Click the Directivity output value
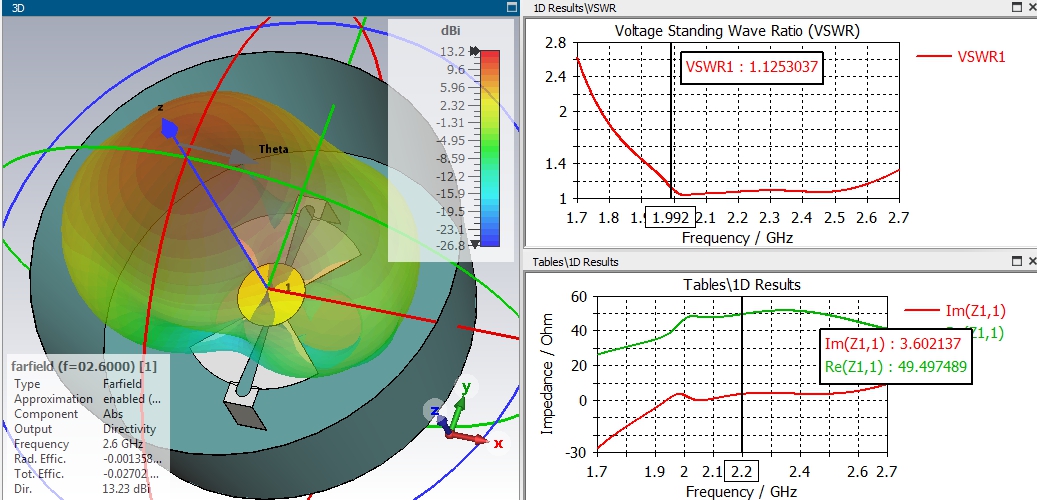Image resolution: width=1037 pixels, height=500 pixels. click(x=130, y=429)
